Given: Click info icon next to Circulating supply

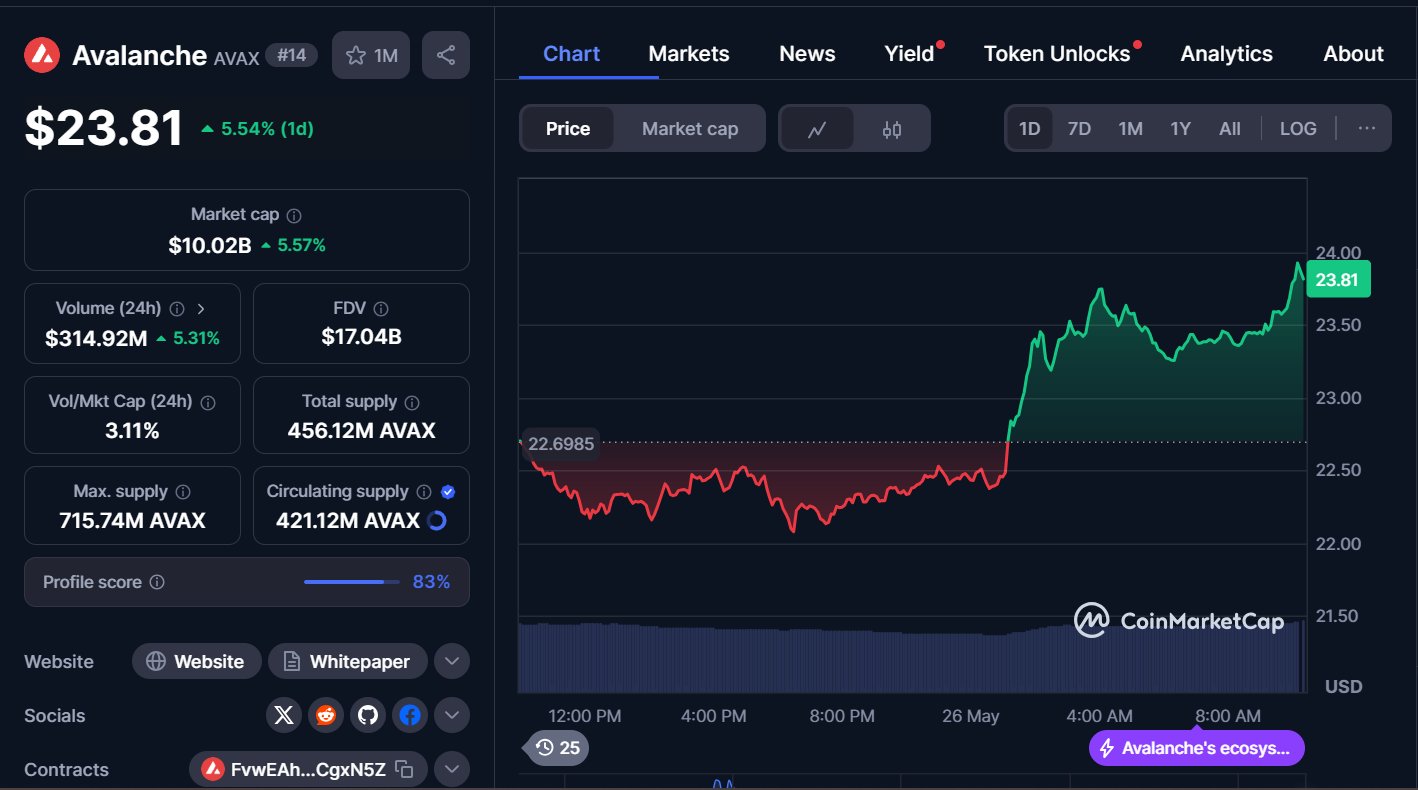Looking at the screenshot, I should tap(424, 492).
